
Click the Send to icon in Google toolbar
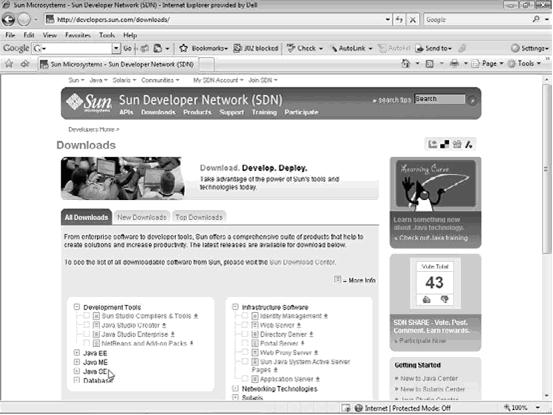coord(419,49)
